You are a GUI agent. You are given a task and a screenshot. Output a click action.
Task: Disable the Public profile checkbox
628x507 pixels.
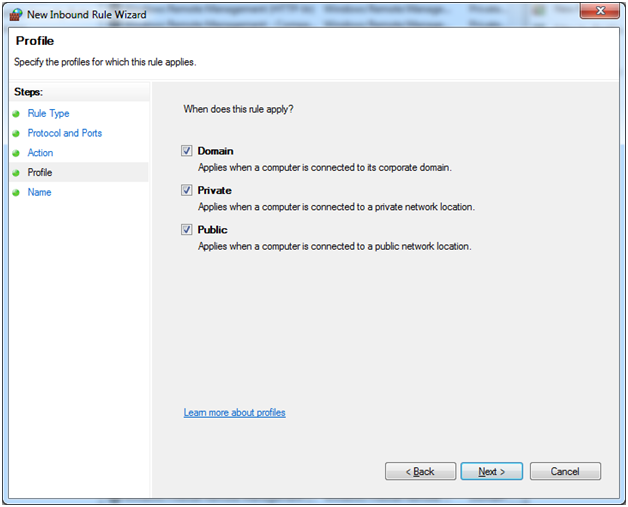click(187, 229)
